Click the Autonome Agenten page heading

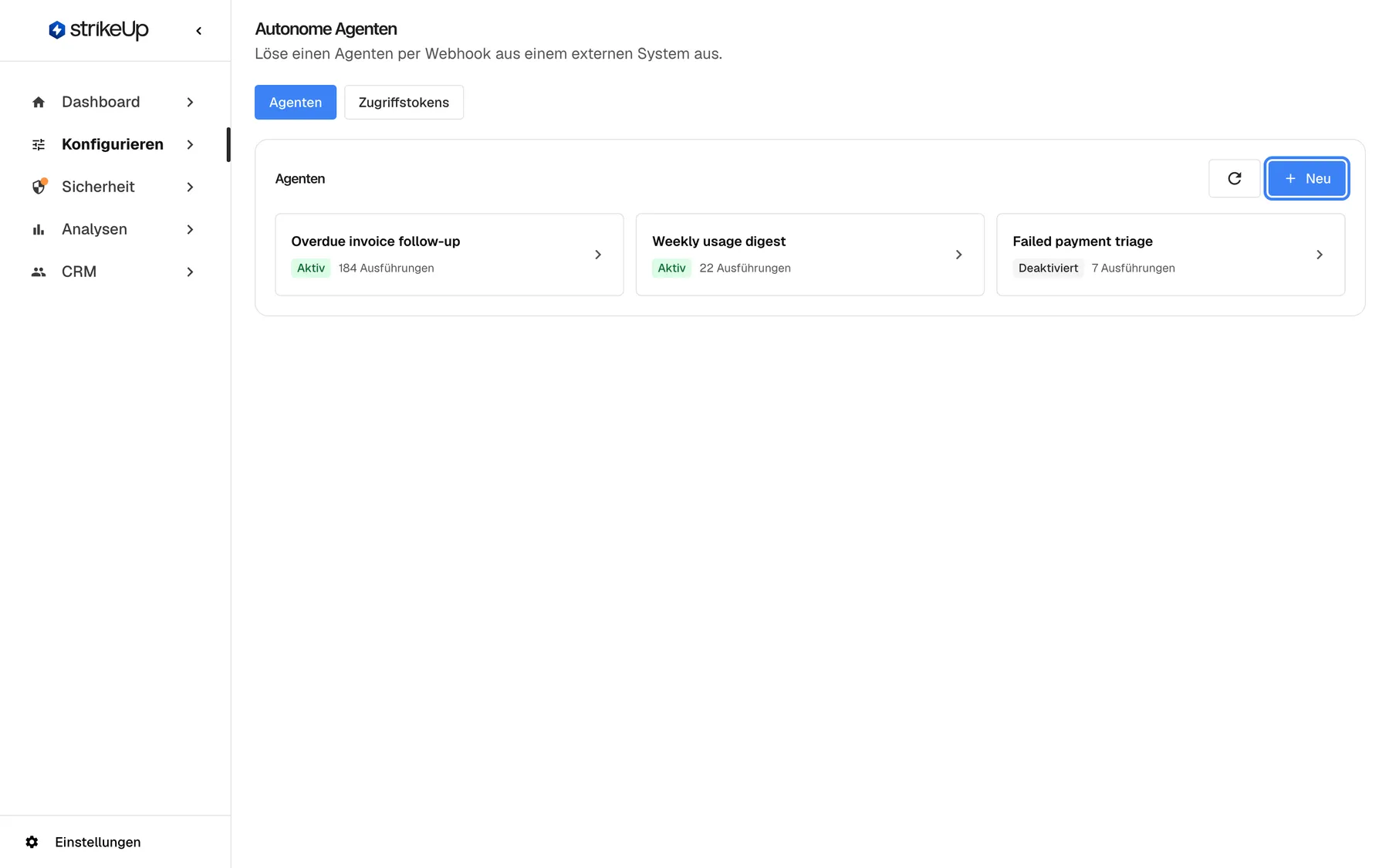coord(326,29)
